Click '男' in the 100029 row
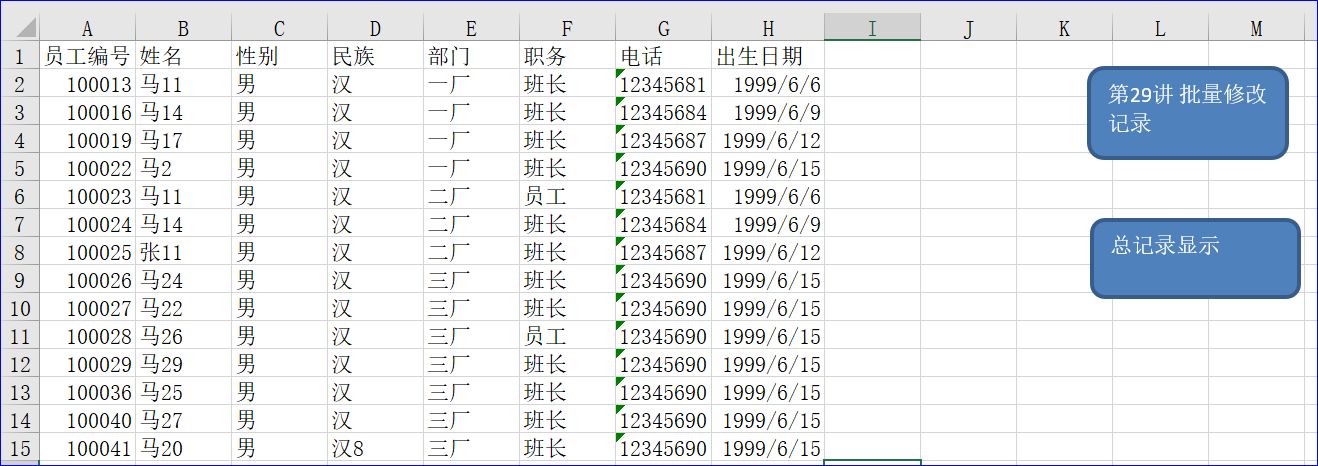Image resolution: width=1318 pixels, height=466 pixels. (x=280, y=364)
